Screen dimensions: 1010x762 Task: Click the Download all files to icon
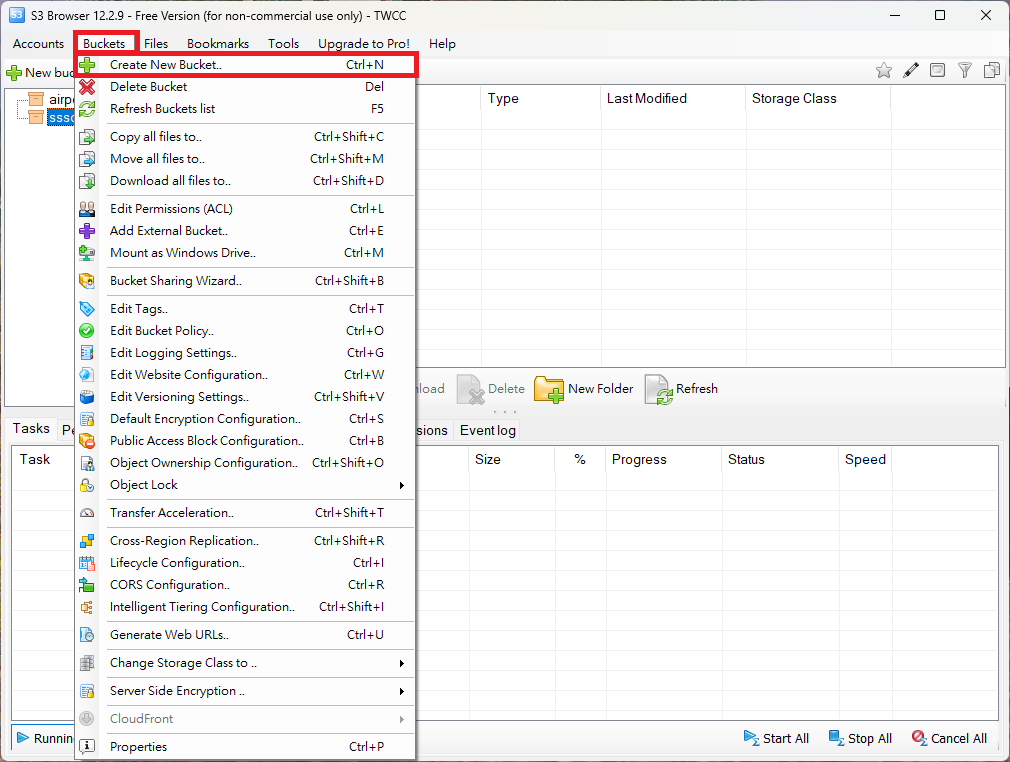tap(87, 181)
